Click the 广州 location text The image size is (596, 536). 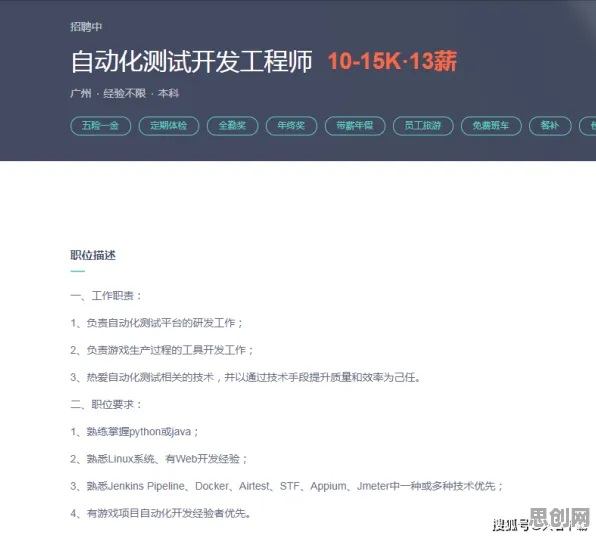click(81, 94)
